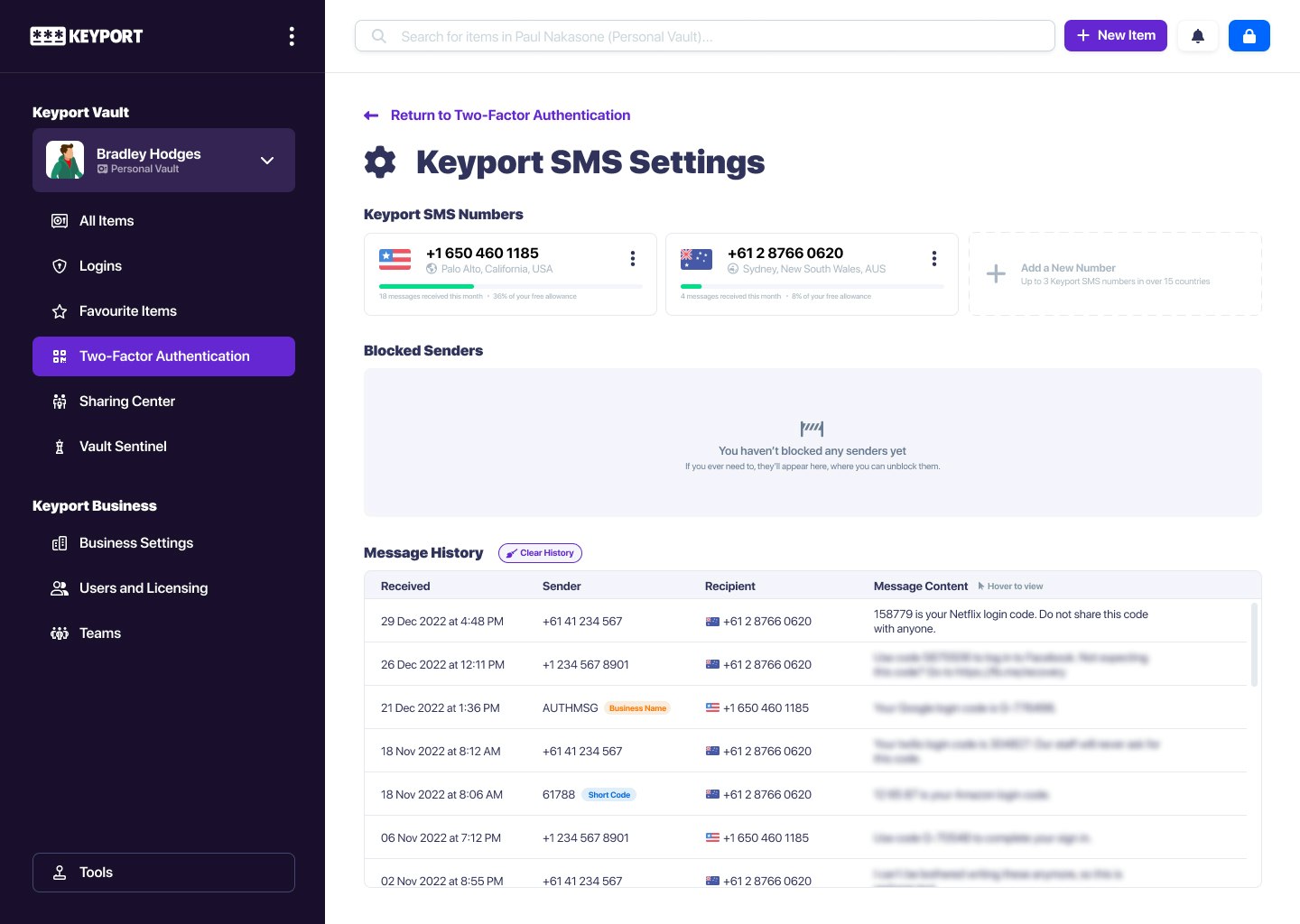Click the Tools button at sidebar bottom
The width and height of the screenshot is (1300, 924).
pos(163,873)
